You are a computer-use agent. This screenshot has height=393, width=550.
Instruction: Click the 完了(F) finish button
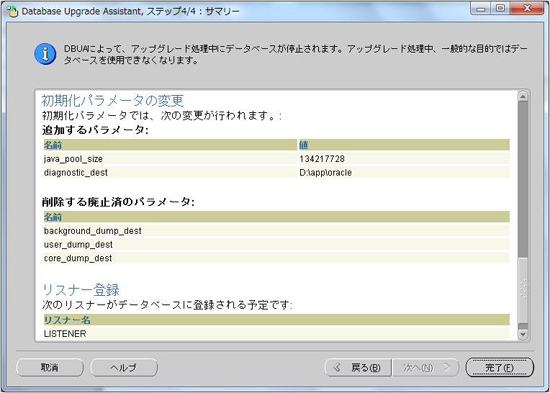(x=499, y=367)
